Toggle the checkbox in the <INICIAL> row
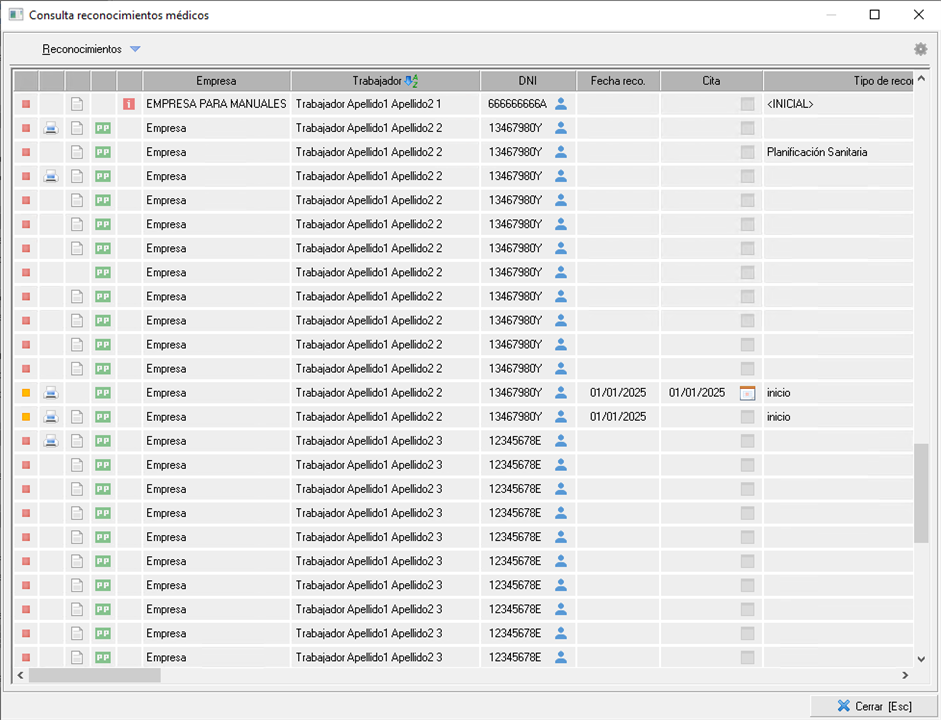The width and height of the screenshot is (941, 720). (747, 104)
